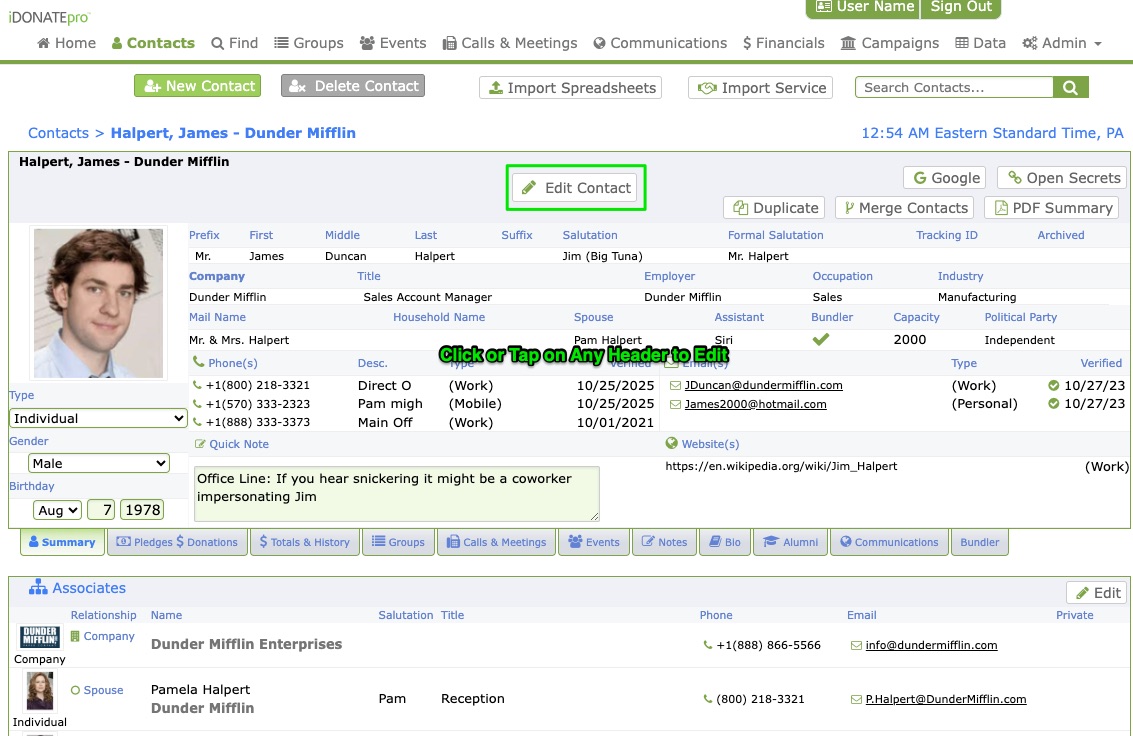Image resolution: width=1133 pixels, height=736 pixels.
Task: Click the Website(s) header
Action: (x=702, y=443)
